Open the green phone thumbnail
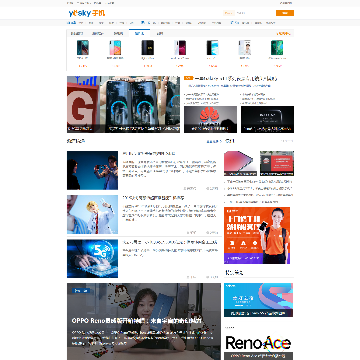 pyautogui.click(x=277, y=48)
